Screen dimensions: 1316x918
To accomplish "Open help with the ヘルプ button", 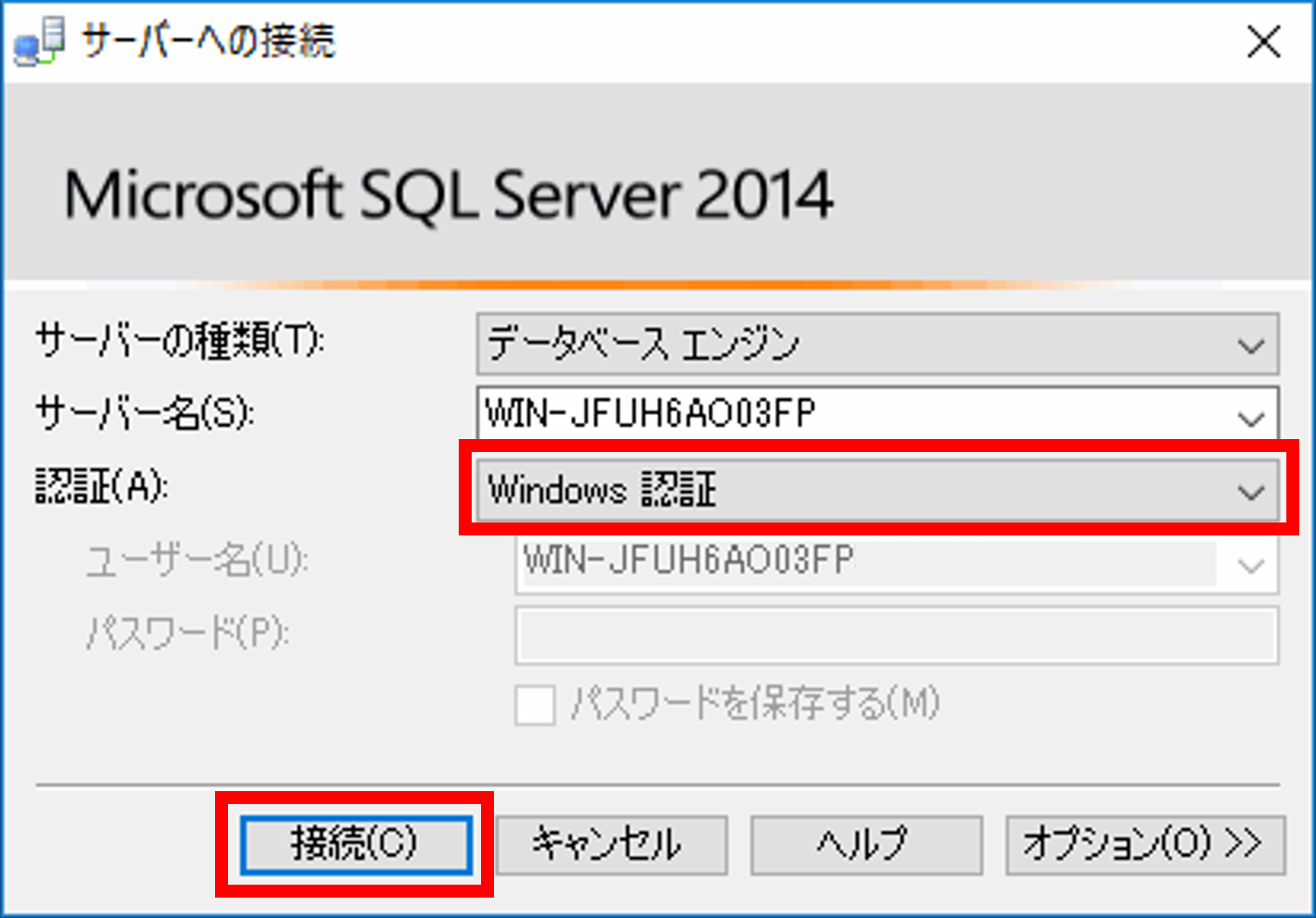I will (x=867, y=844).
